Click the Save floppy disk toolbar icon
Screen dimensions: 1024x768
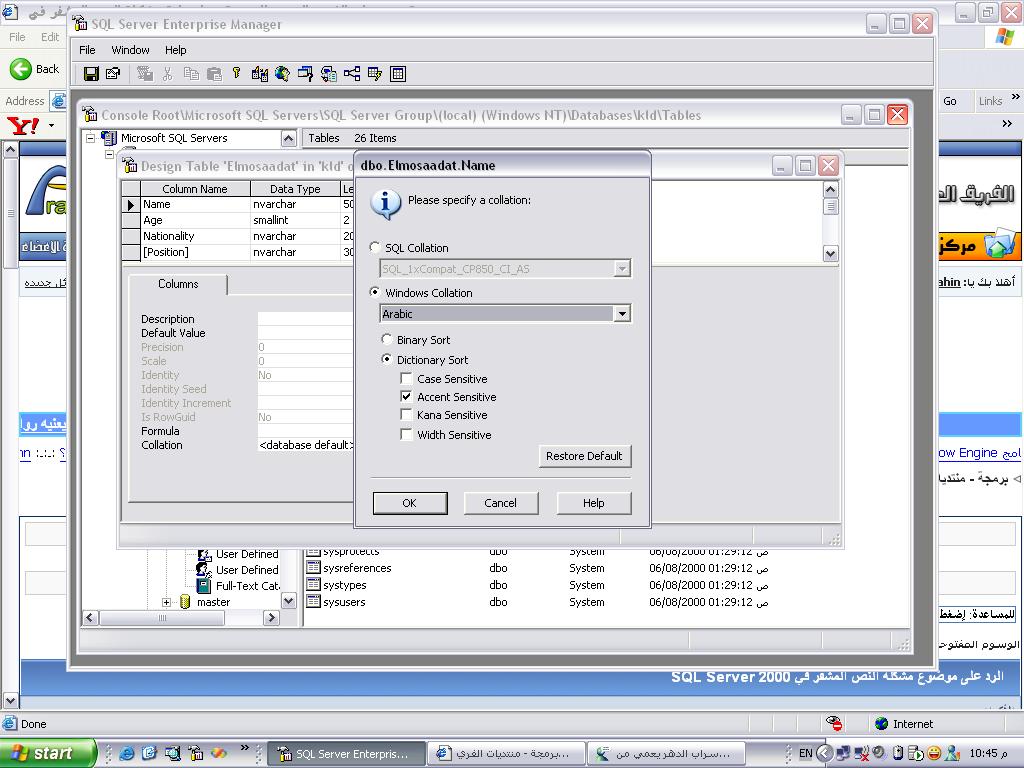pyautogui.click(x=91, y=74)
